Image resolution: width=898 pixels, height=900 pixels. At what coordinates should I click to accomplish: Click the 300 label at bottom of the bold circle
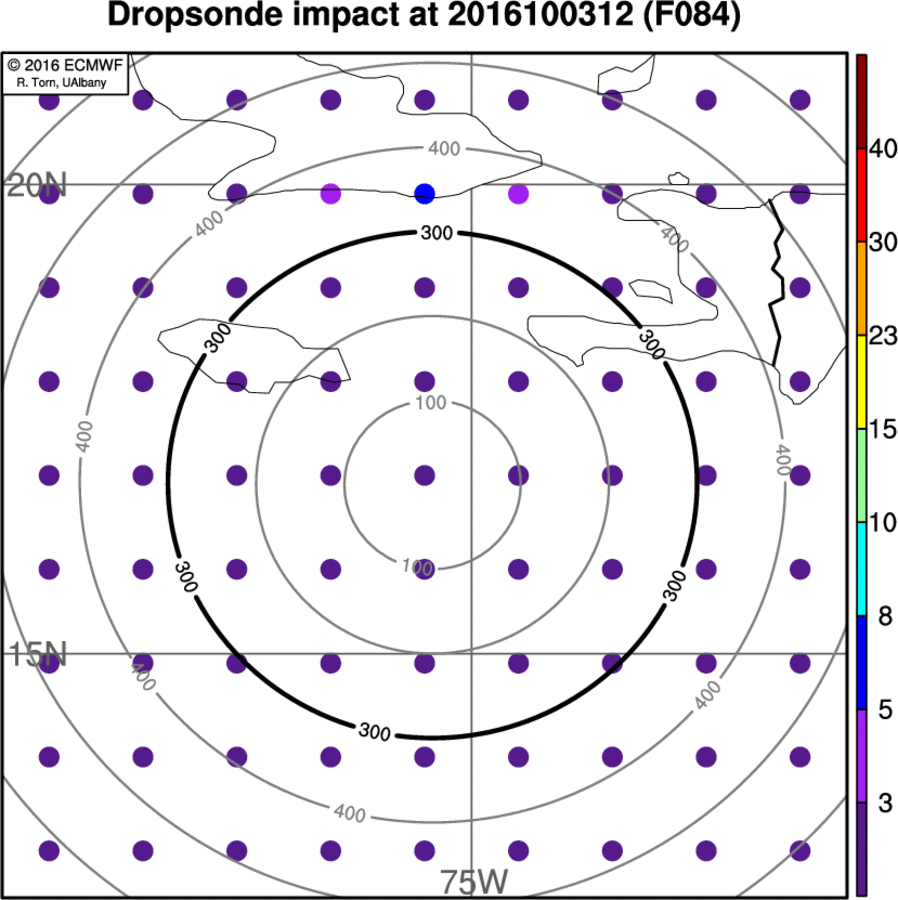pyautogui.click(x=373, y=733)
